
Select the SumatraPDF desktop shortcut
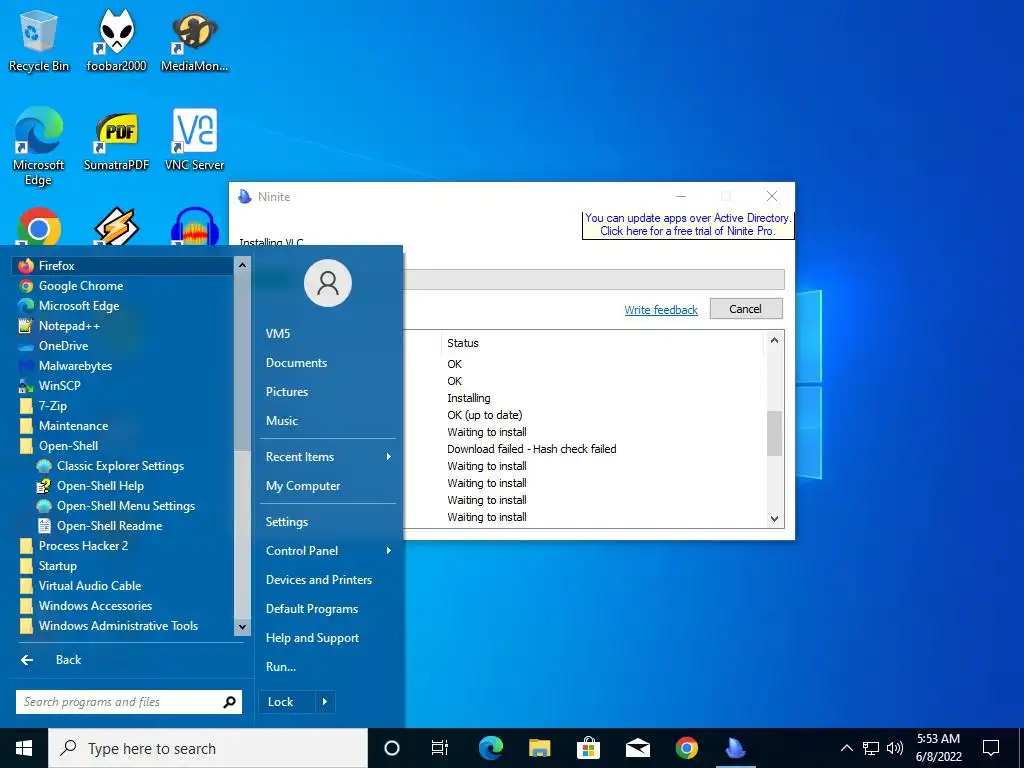click(116, 140)
